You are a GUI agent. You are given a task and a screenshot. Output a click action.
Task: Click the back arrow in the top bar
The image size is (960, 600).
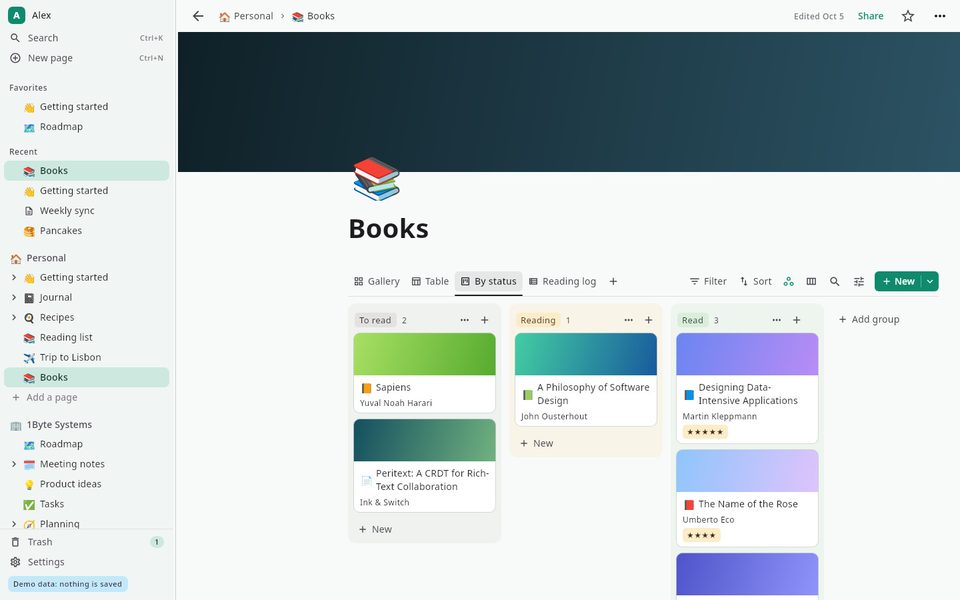point(198,16)
